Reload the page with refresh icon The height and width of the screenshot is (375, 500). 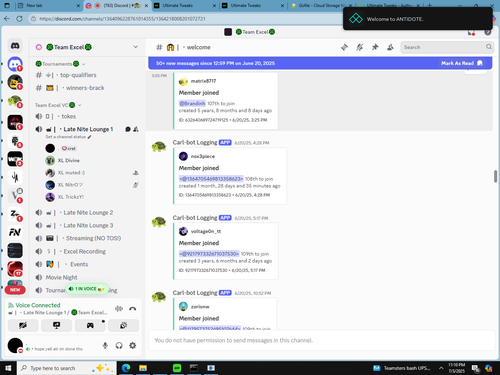[19, 19]
